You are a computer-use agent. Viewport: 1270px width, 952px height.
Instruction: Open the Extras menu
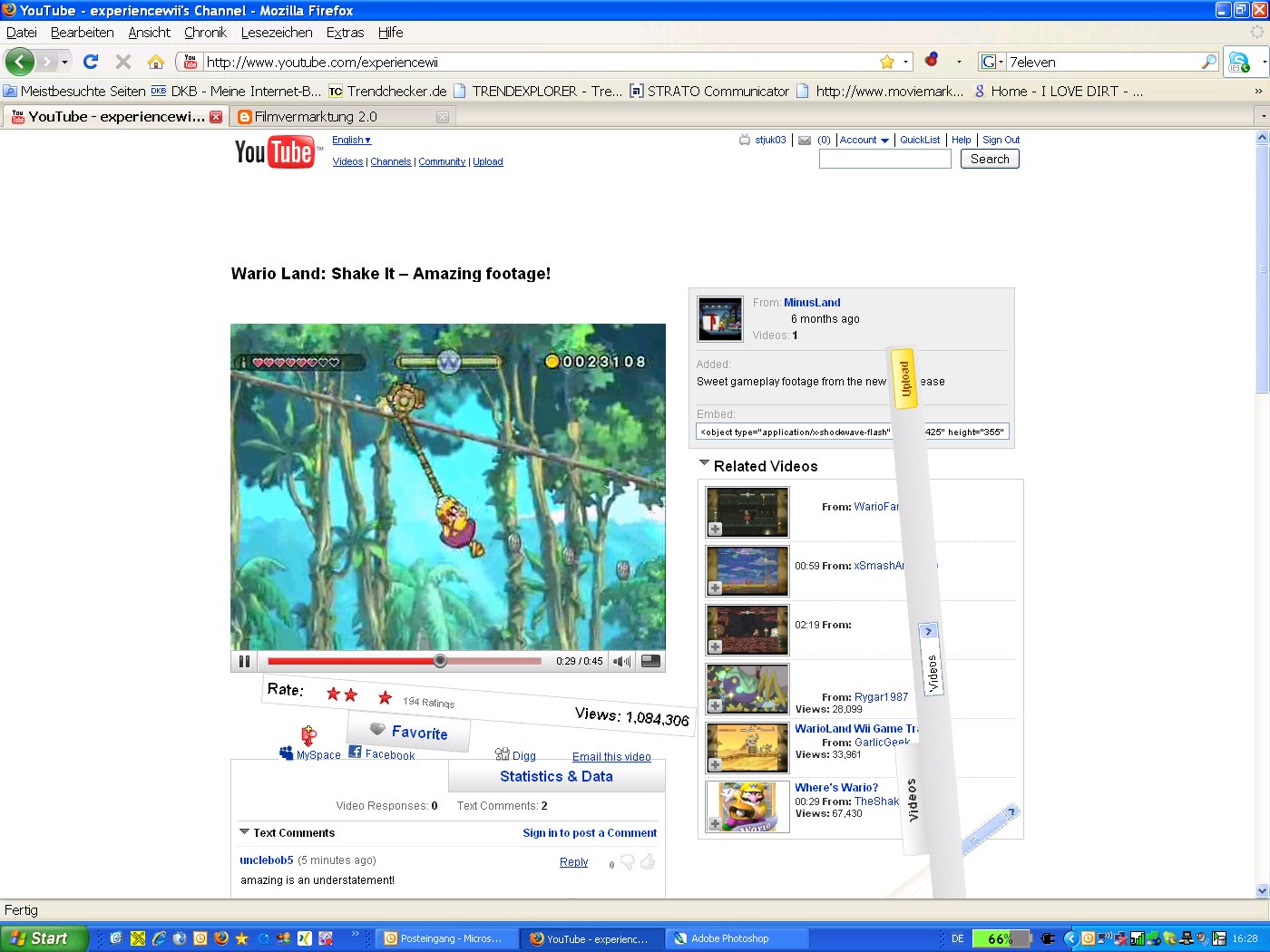pos(345,33)
